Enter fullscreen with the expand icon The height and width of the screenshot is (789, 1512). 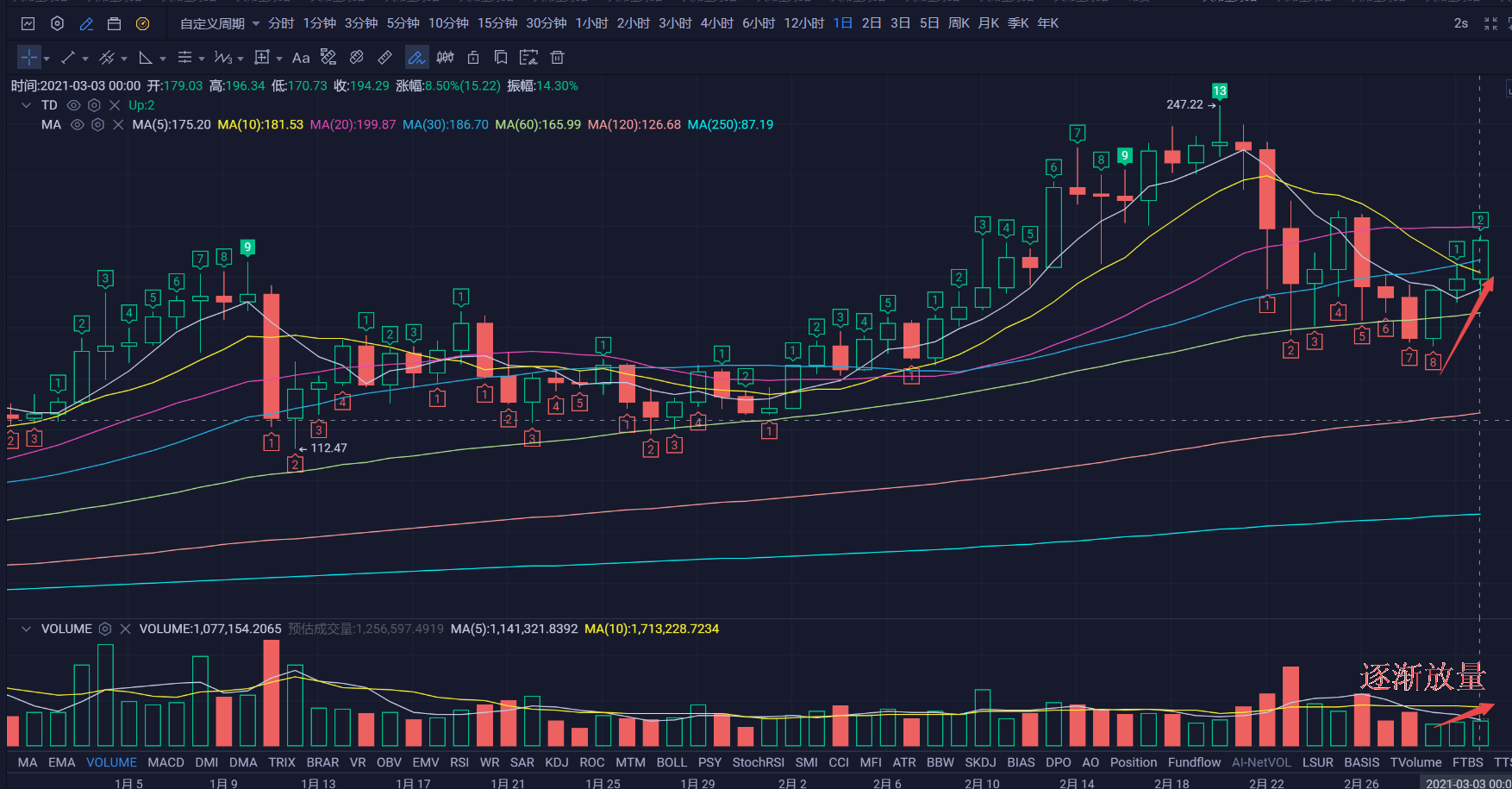tap(1490, 23)
